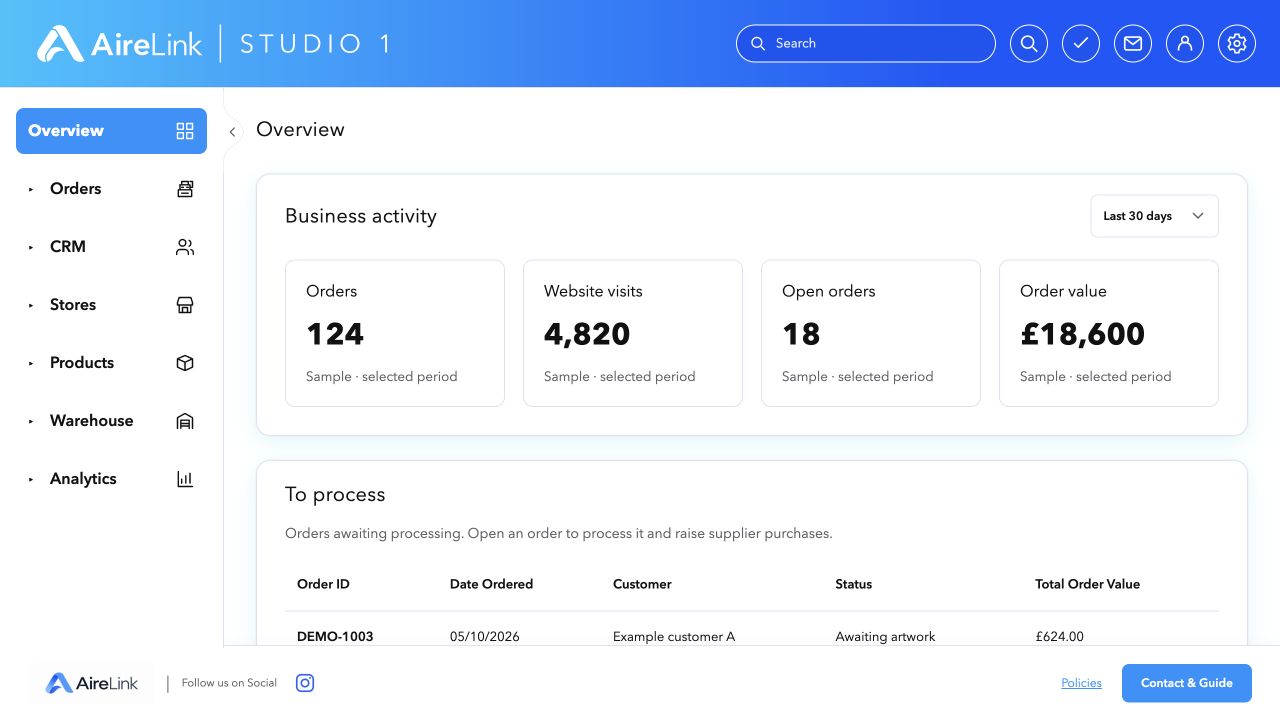Focus the Search input field

(866, 44)
